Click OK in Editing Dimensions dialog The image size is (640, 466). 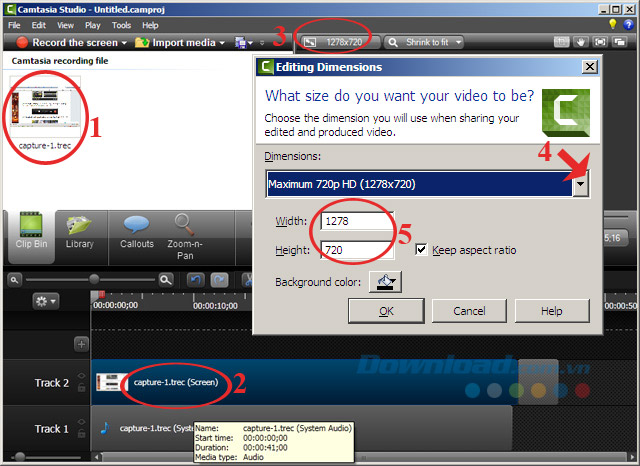coord(386,311)
